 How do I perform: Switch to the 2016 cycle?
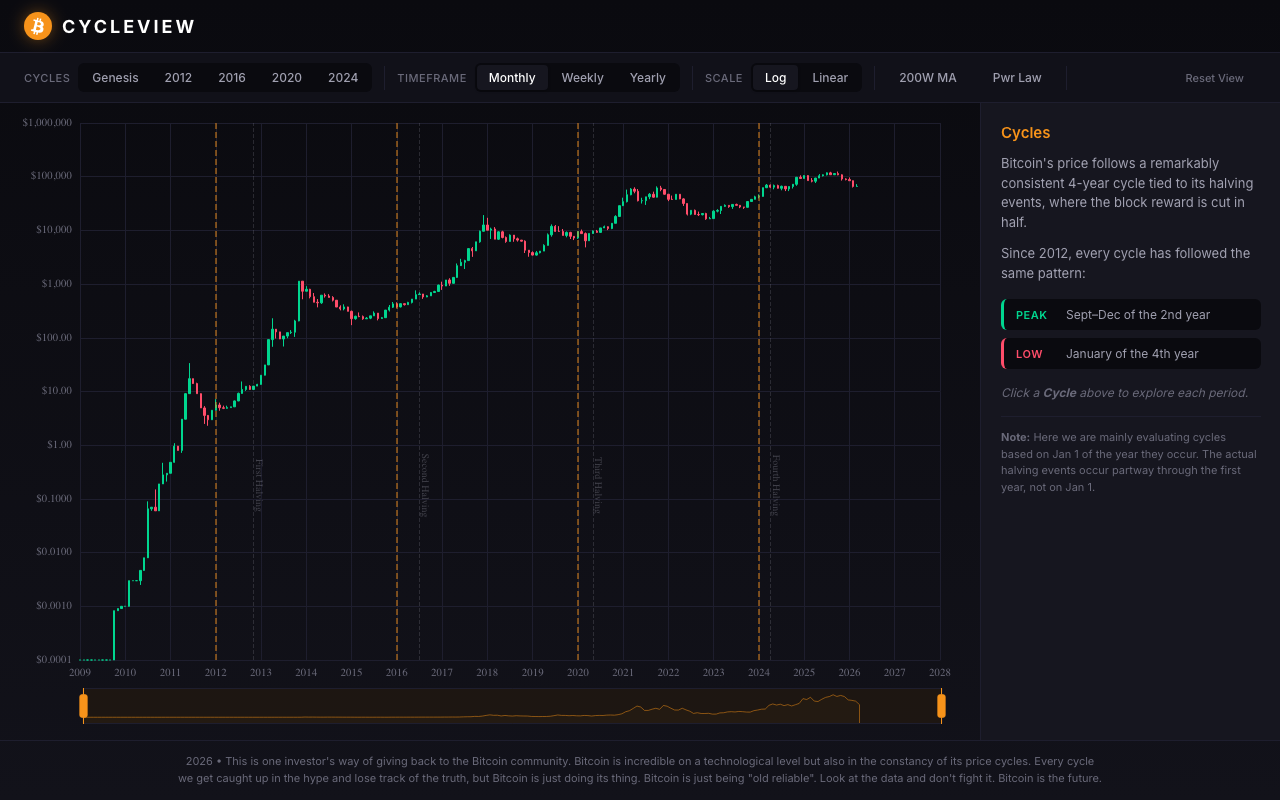tap(232, 78)
